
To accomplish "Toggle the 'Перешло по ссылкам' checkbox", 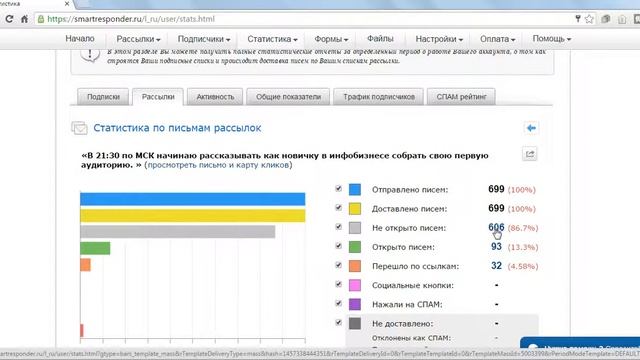I will tap(338, 265).
